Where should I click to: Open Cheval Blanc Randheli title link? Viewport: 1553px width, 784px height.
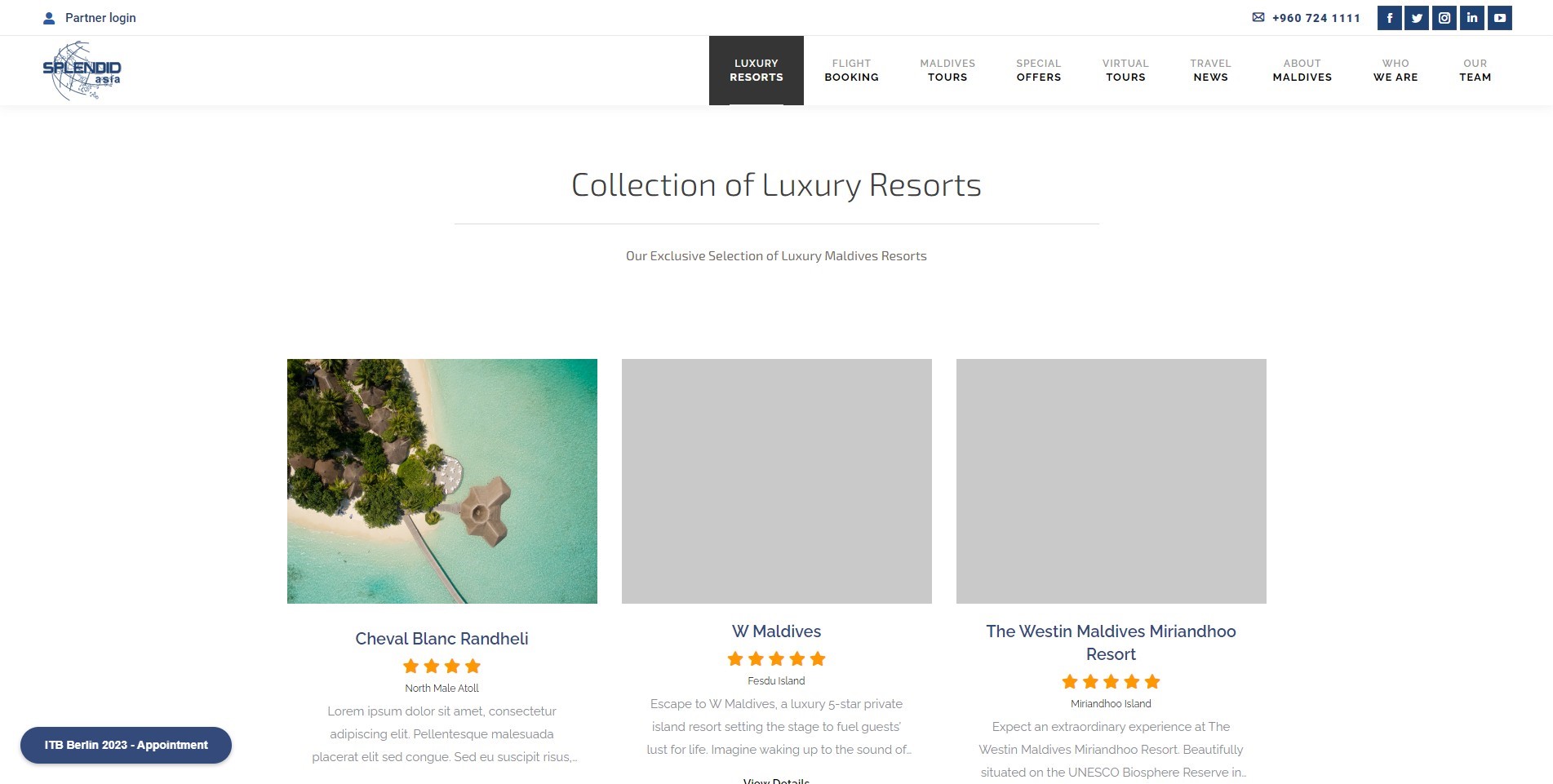click(441, 639)
